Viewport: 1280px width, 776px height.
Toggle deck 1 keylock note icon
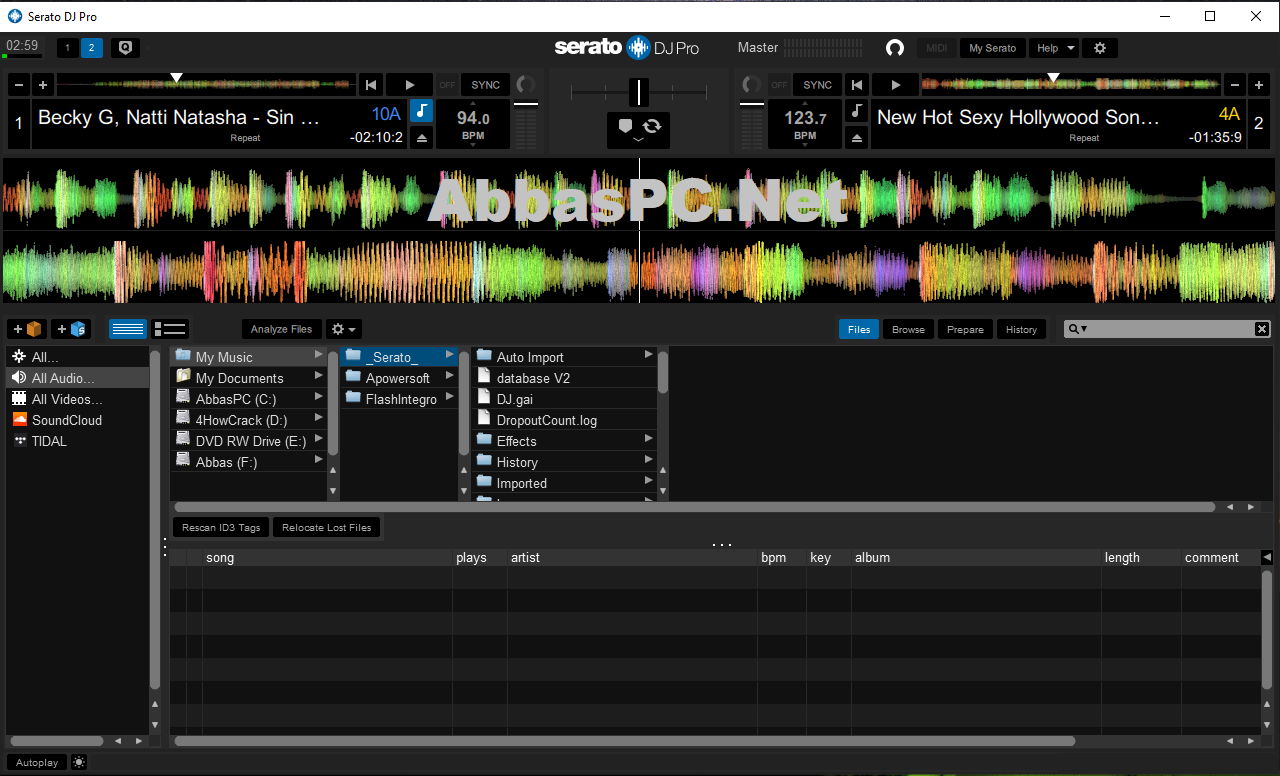coord(422,111)
